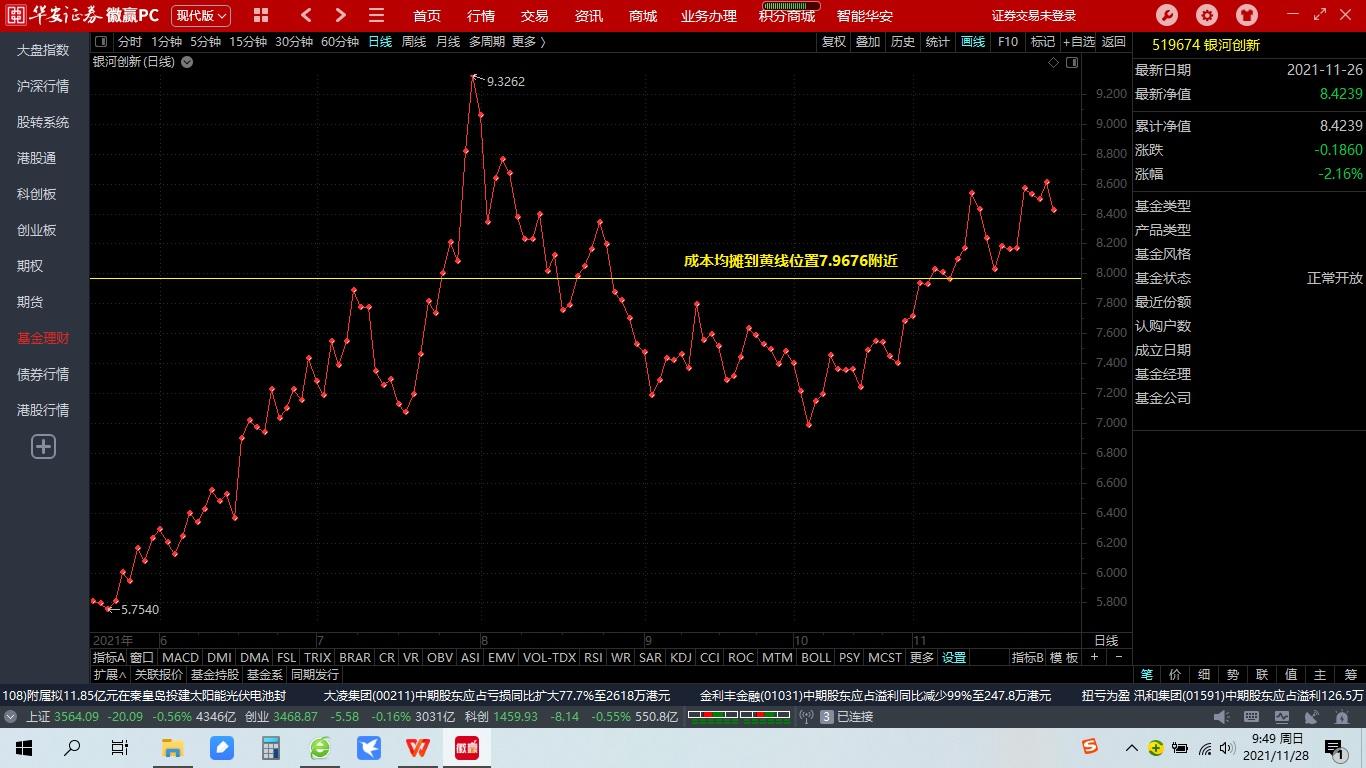The image size is (1366, 768).
Task: Open File Explorer from the taskbar
Action: [172, 747]
